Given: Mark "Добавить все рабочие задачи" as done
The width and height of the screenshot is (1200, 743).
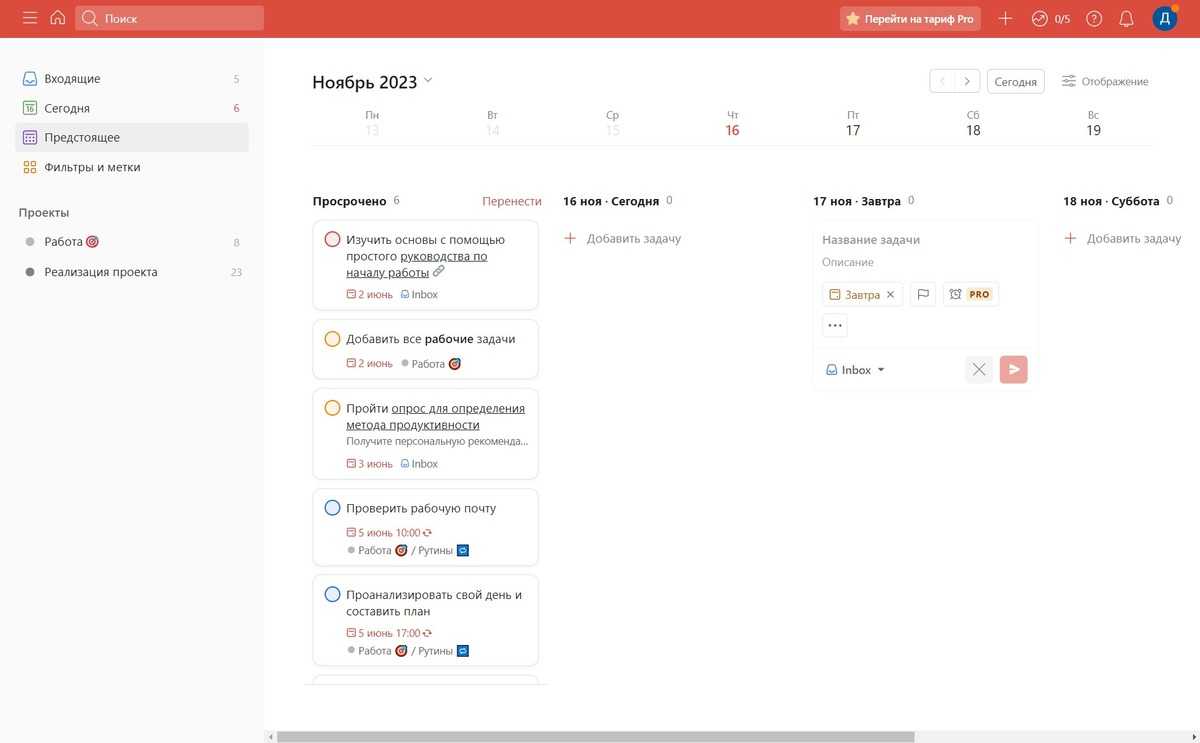Looking at the screenshot, I should tap(332, 339).
